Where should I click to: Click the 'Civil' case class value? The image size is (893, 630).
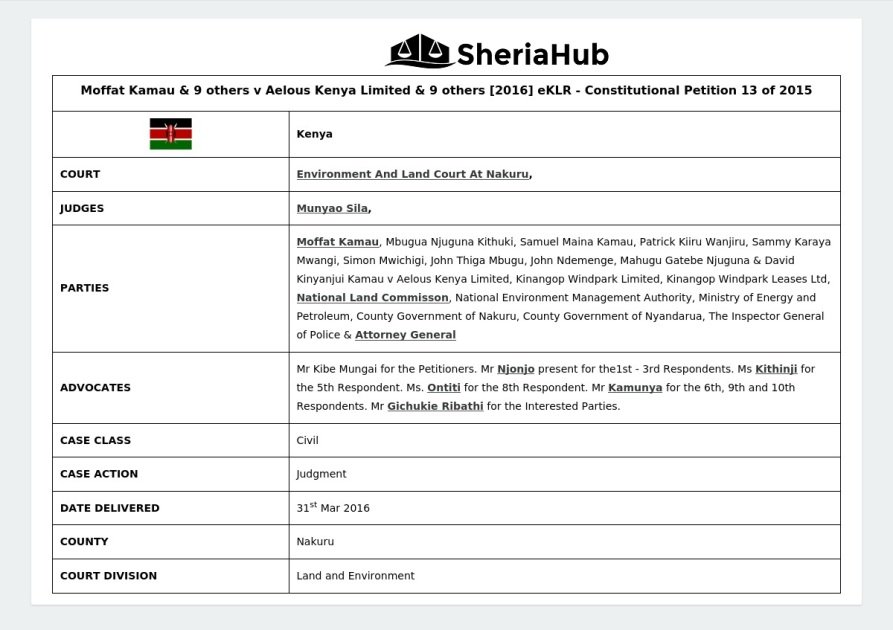(307, 440)
